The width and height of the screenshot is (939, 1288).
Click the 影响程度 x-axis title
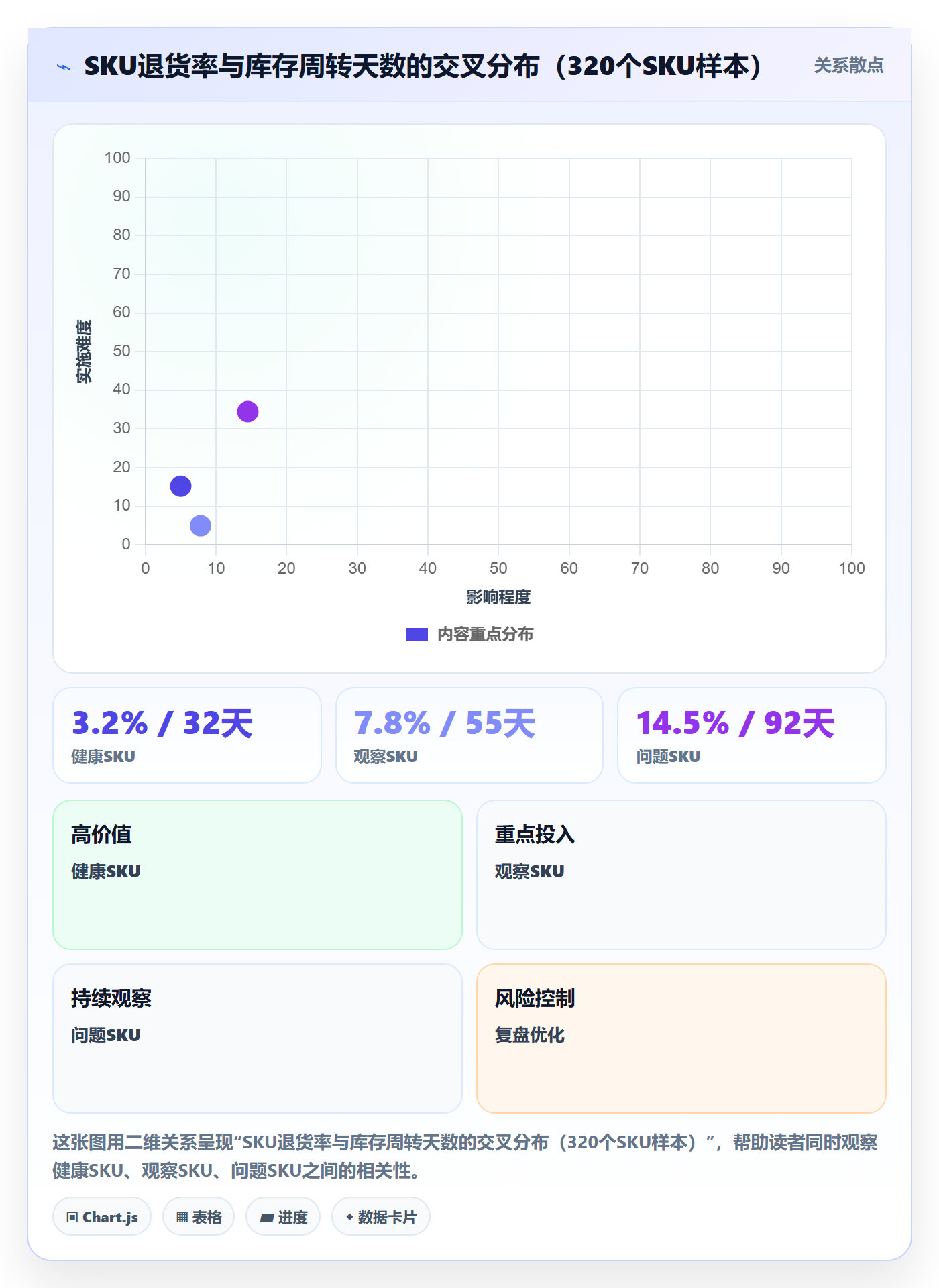(498, 596)
